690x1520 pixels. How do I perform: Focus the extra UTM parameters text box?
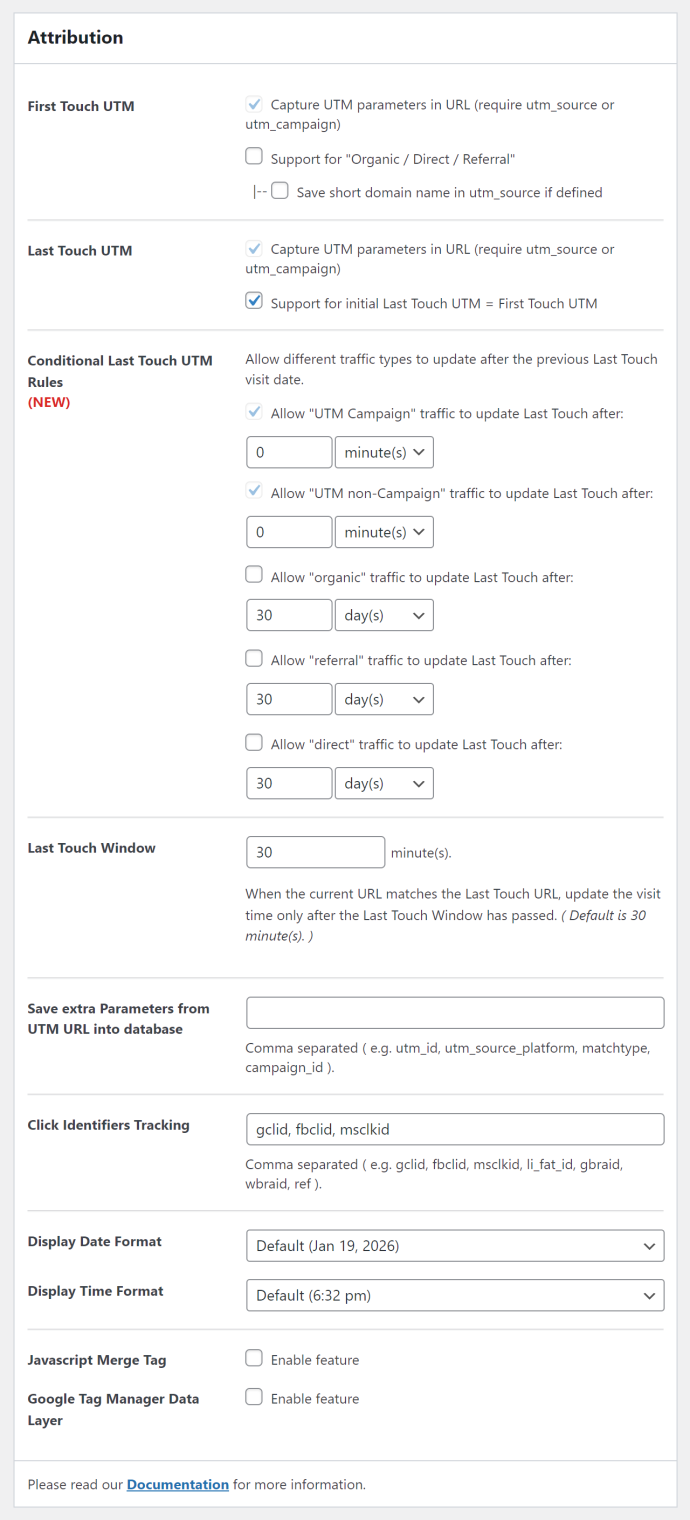click(455, 1012)
